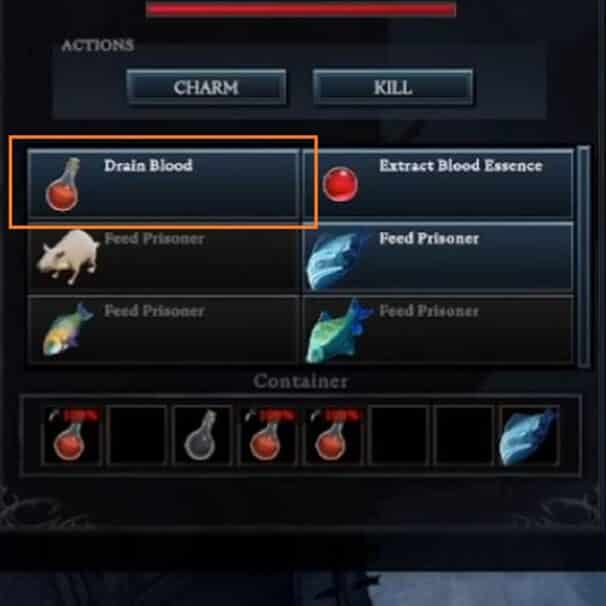Select the empty glass flask in container
Image resolution: width=606 pixels, height=606 pixels.
tap(202, 435)
